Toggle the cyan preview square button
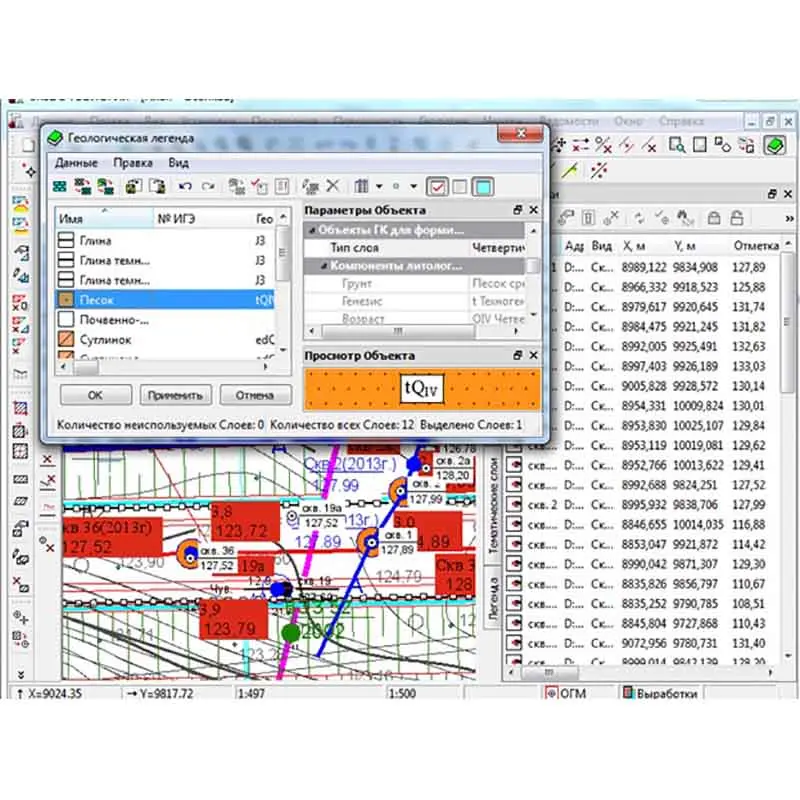 [482, 187]
